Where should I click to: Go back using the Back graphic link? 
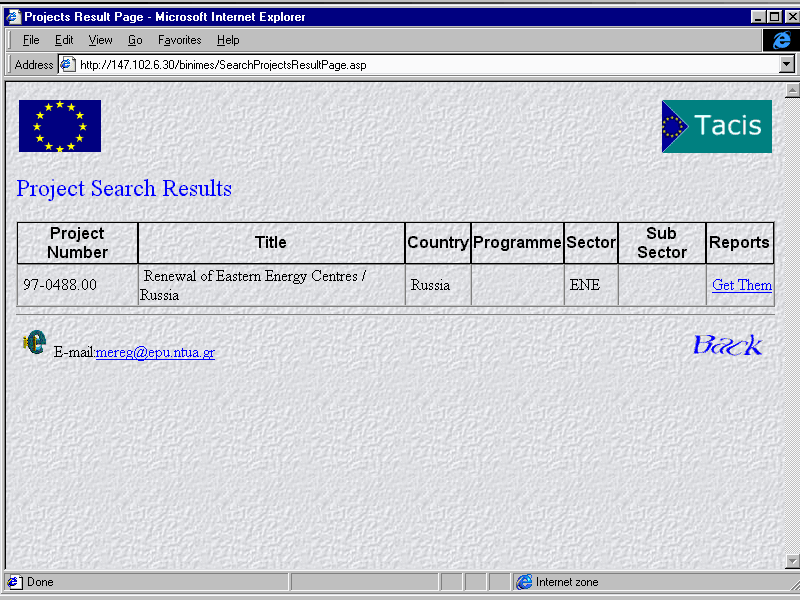coord(727,345)
